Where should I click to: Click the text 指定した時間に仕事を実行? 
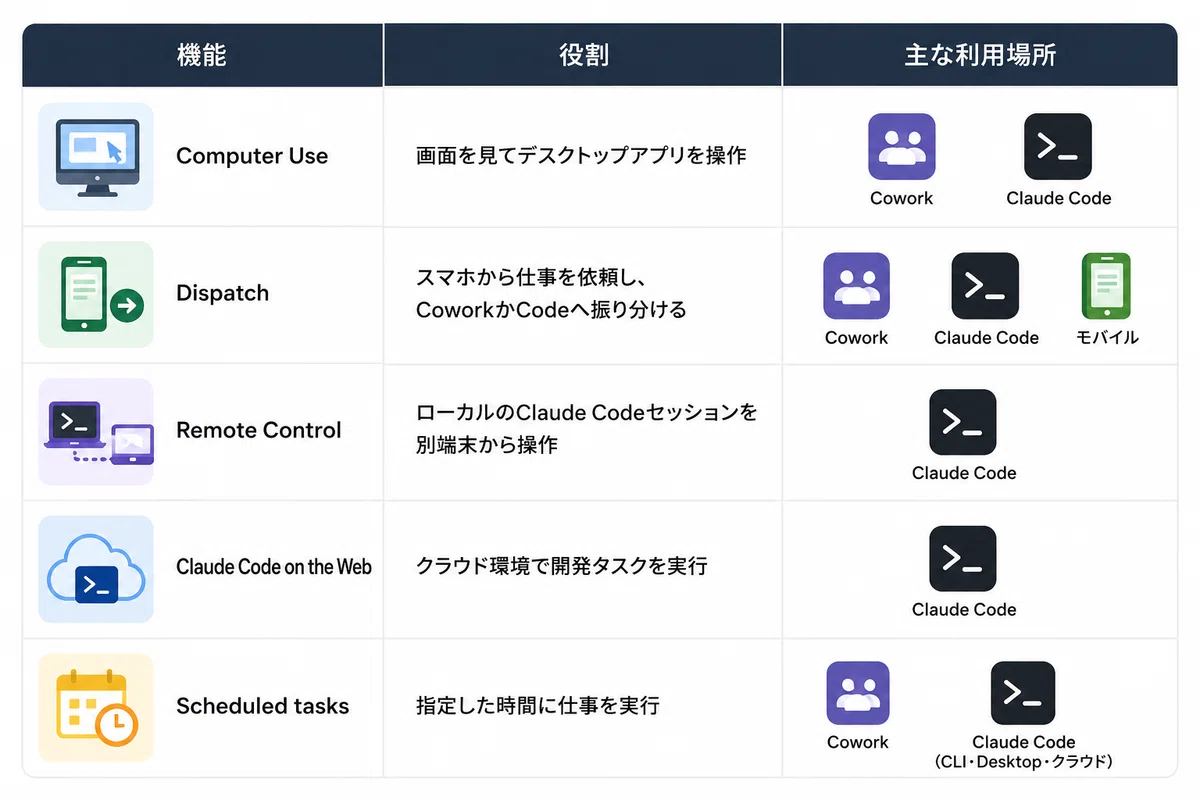[538, 706]
